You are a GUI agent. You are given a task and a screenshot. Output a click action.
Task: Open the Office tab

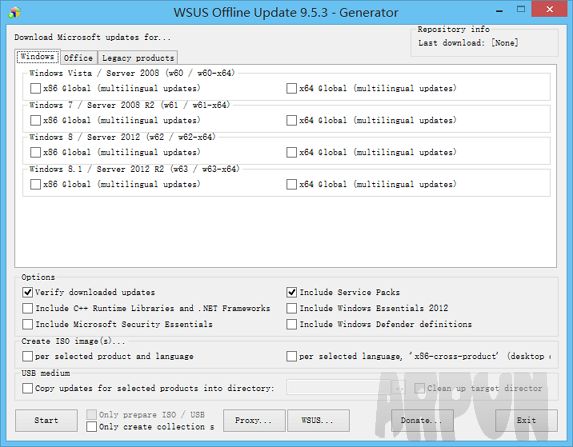click(79, 58)
